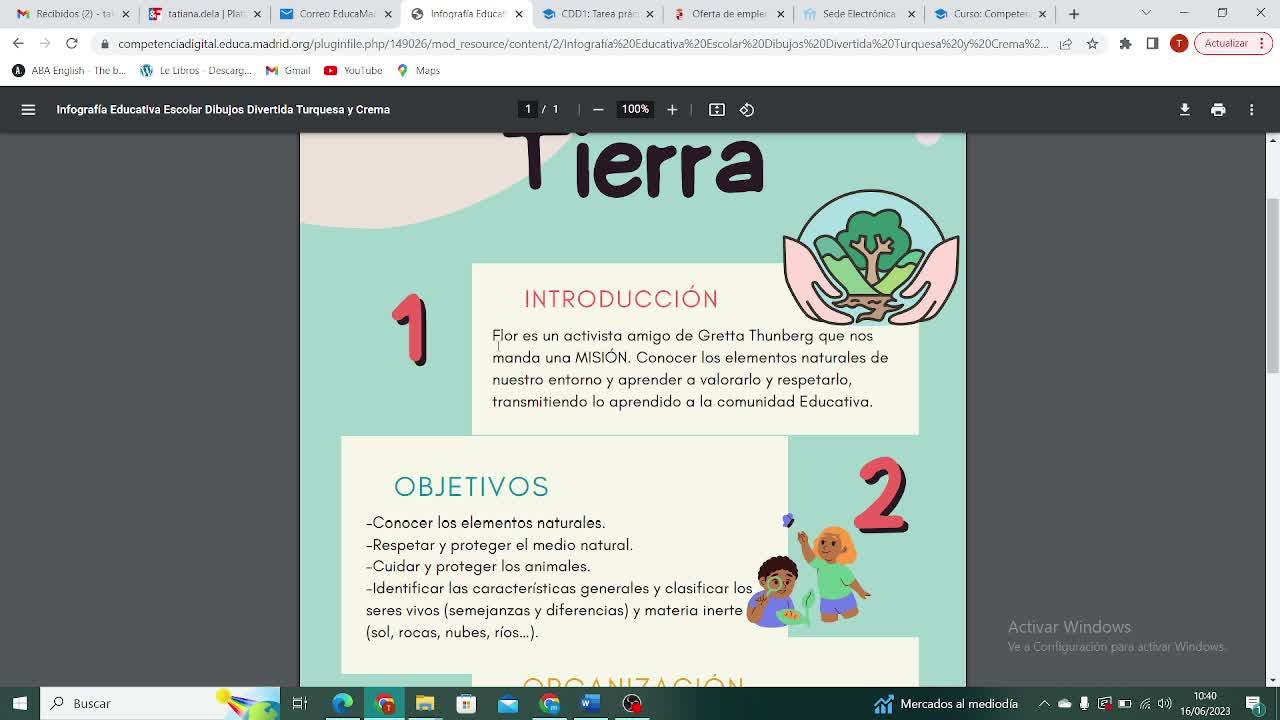This screenshot has height=720, width=1280.
Task: Open the YouTube bookmark
Action: tap(353, 71)
